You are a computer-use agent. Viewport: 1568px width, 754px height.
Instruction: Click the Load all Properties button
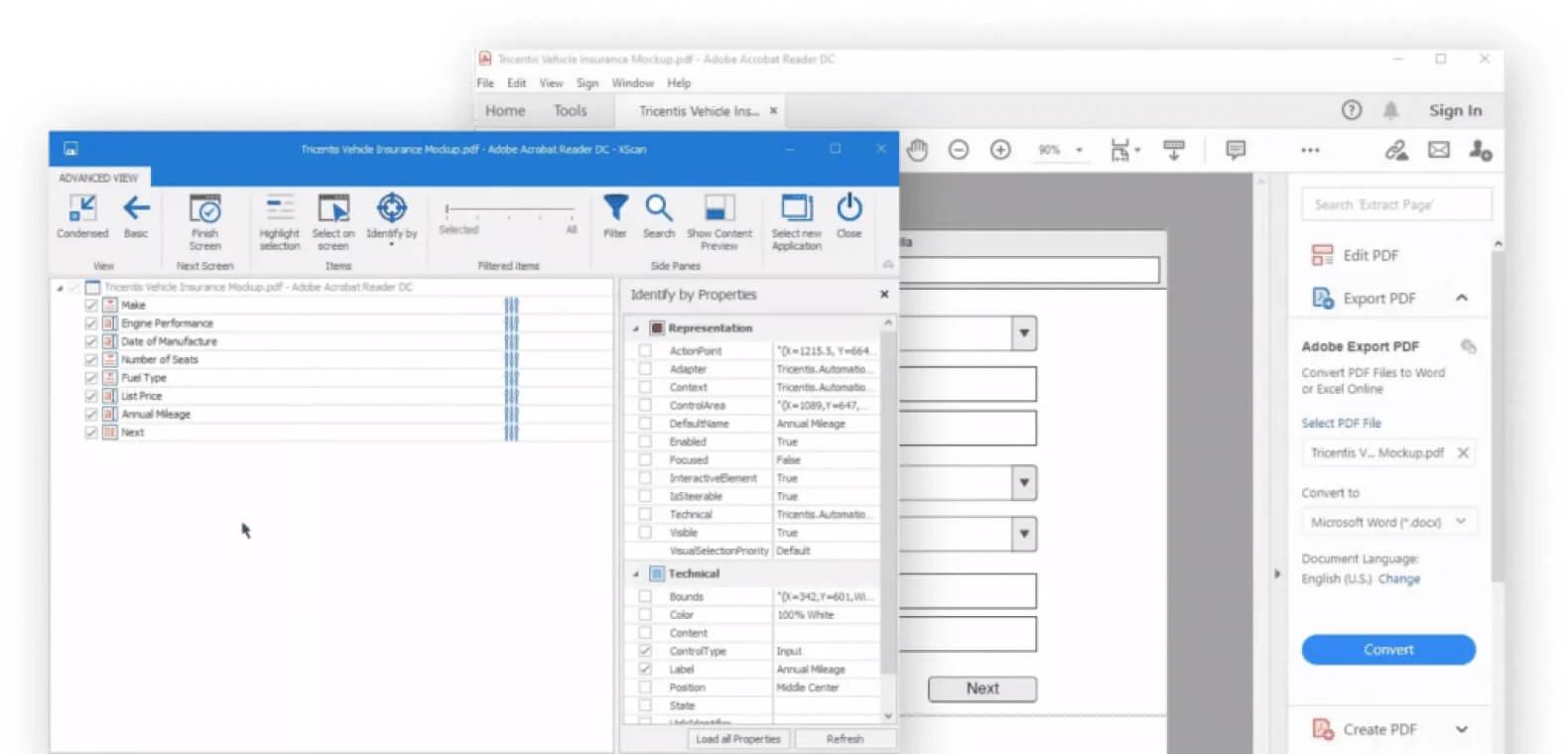737,739
